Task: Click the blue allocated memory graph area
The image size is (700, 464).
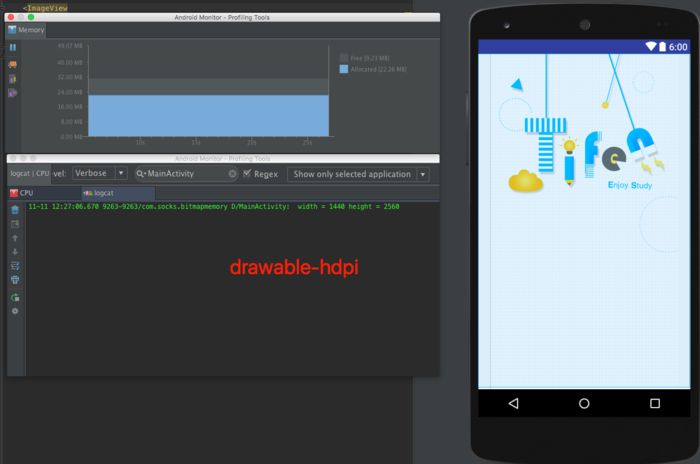Action: coord(208,116)
